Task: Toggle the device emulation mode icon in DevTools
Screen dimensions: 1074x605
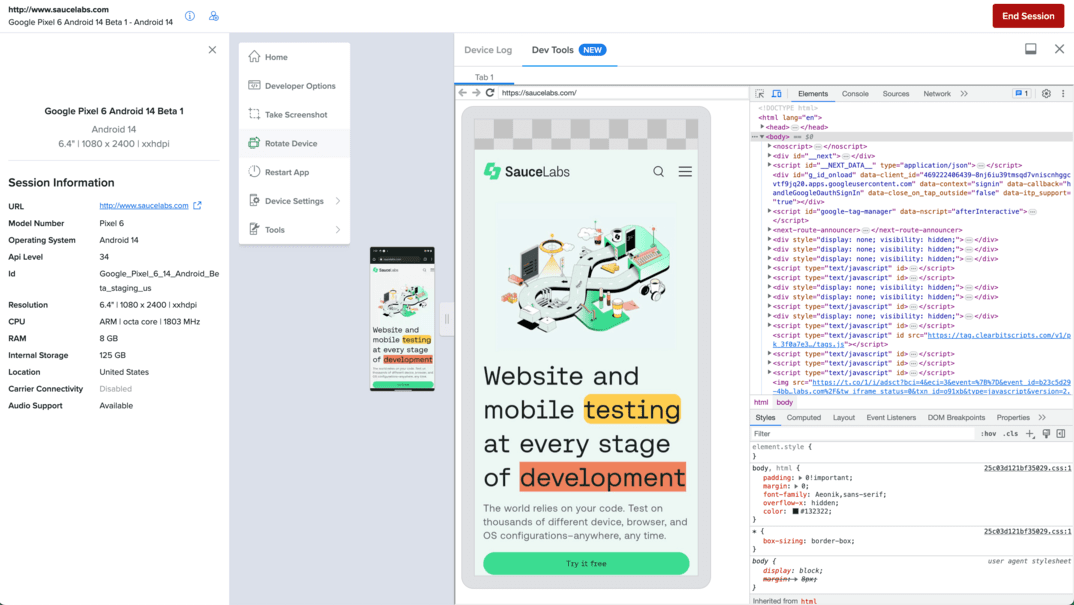Action: click(x=778, y=93)
